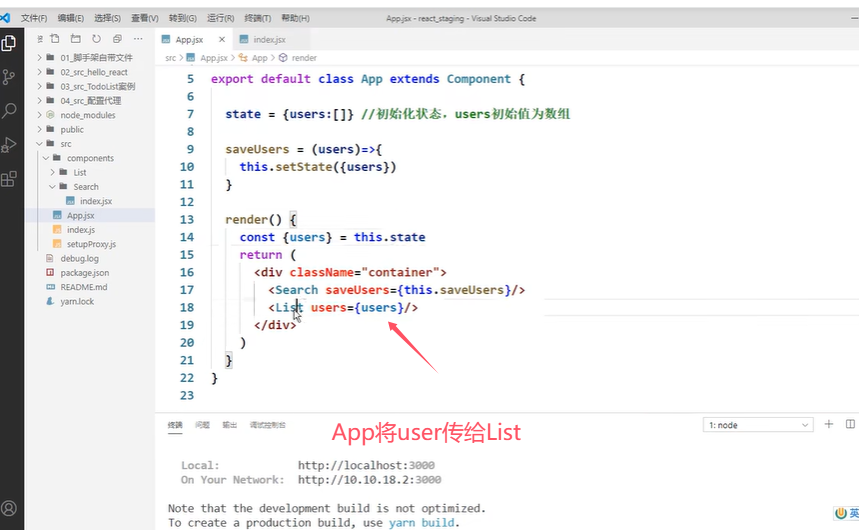Collapse the components folder
The image size is (859, 530).
(90, 158)
